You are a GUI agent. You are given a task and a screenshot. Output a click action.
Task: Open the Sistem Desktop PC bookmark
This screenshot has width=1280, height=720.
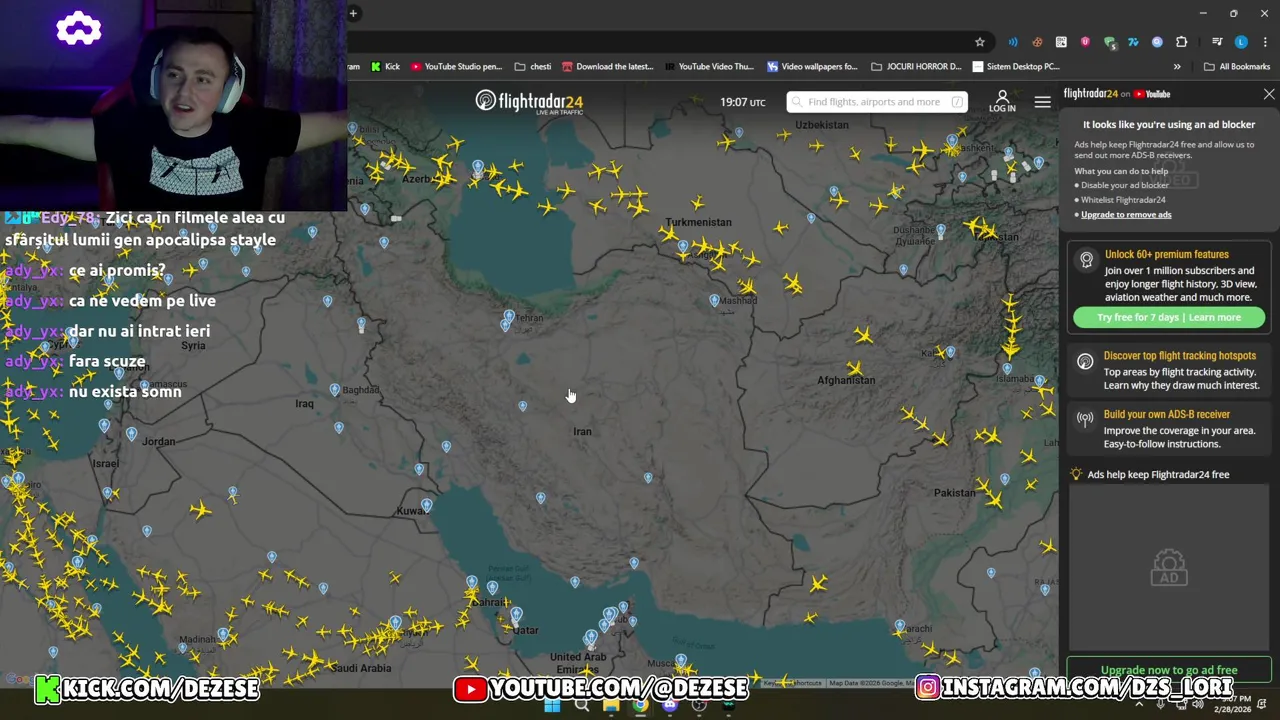1016,67
